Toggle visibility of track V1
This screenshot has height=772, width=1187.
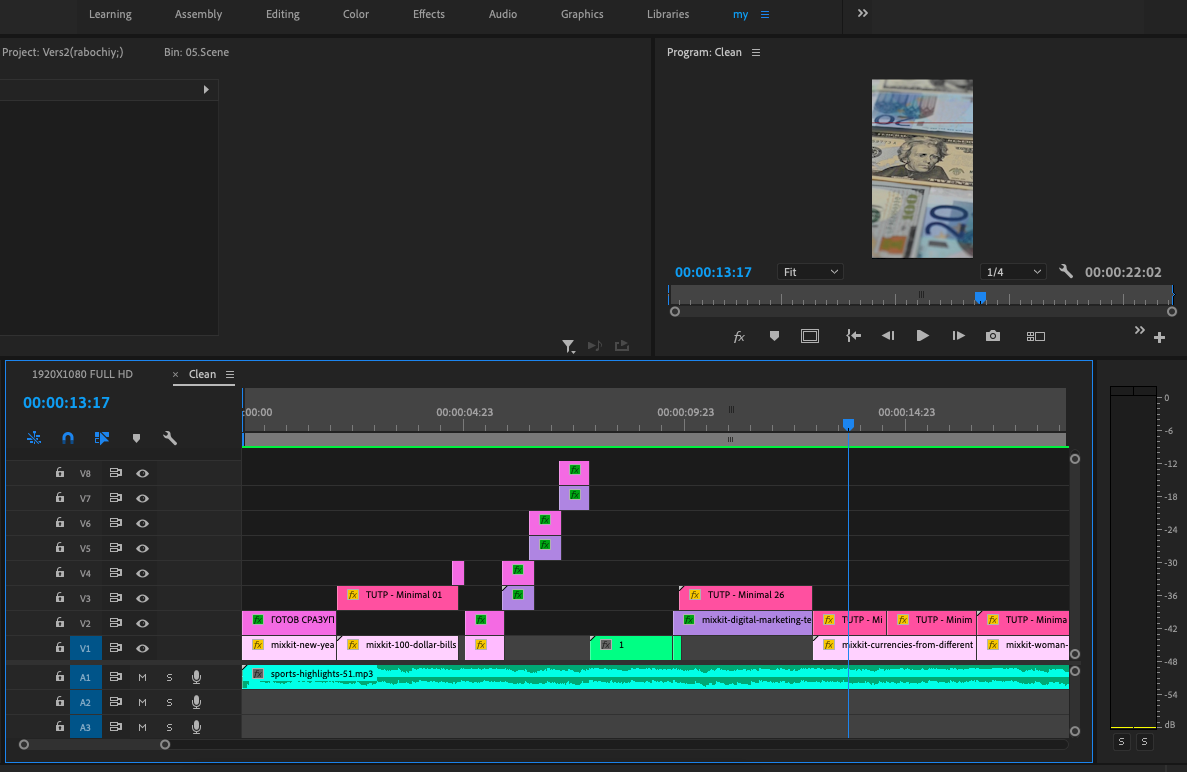coord(142,648)
